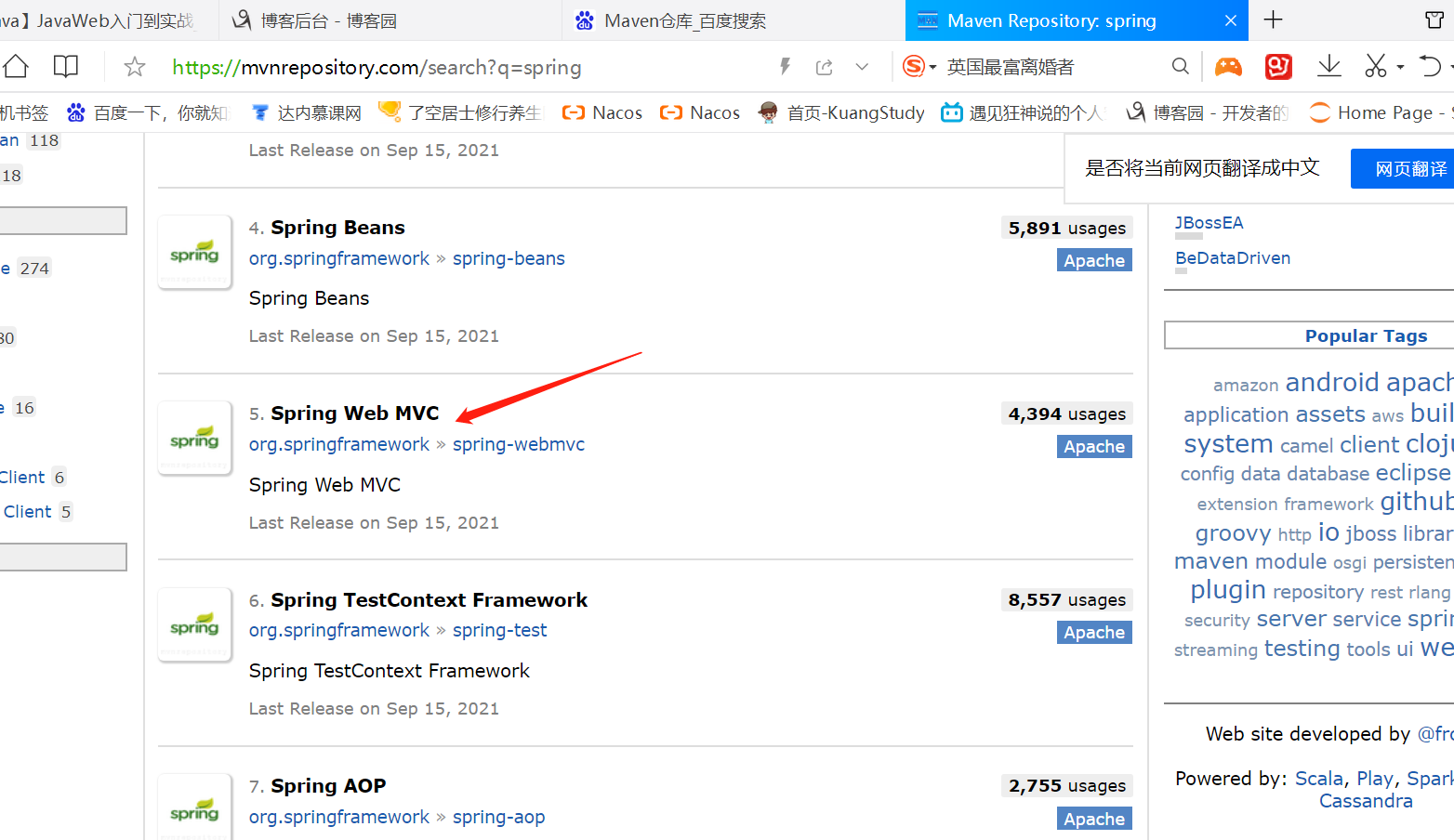Click Apache license badge for Spring Beans
Screen dimensions: 1454x840
pyautogui.click(x=1094, y=260)
